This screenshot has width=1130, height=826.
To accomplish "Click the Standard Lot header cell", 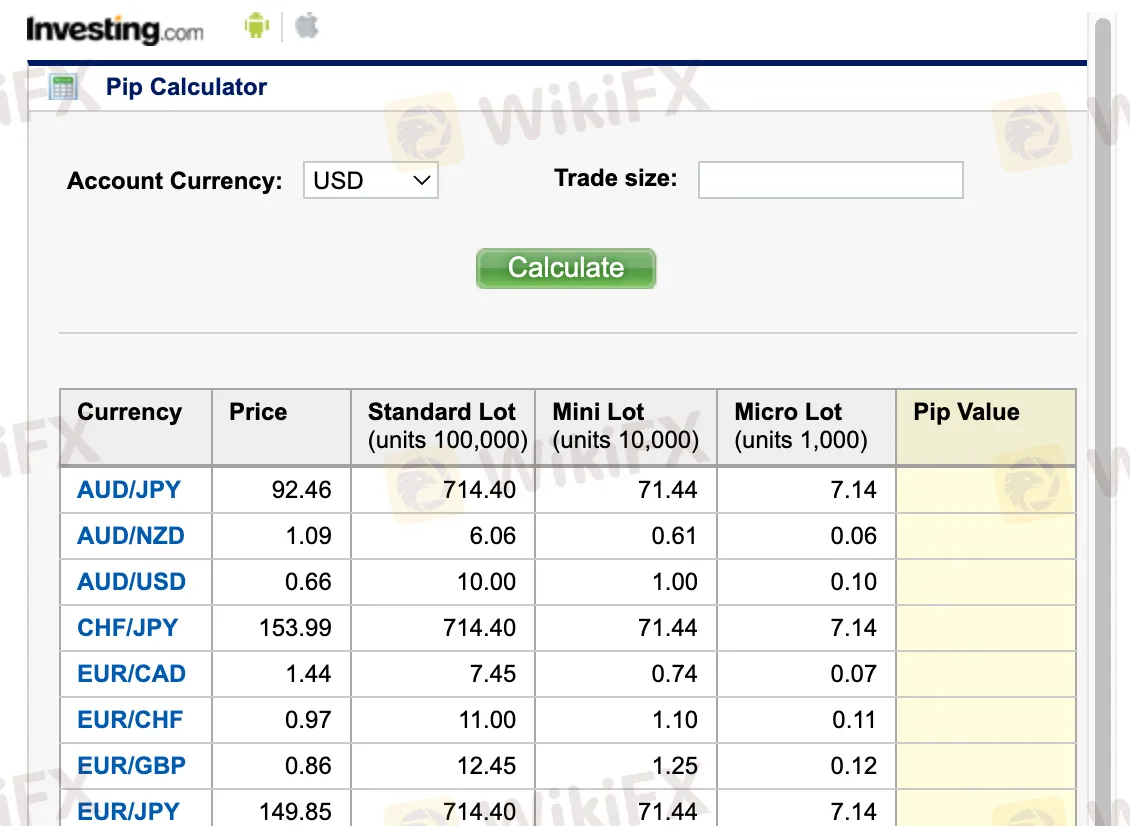I will pyautogui.click(x=442, y=425).
